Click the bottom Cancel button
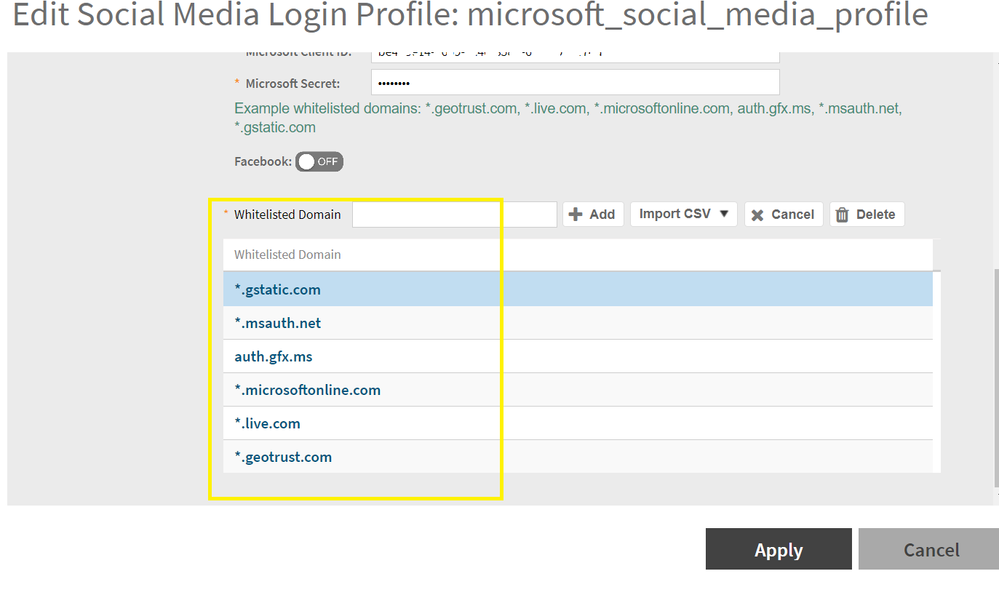Screen dimensions: 999x592 930,550
